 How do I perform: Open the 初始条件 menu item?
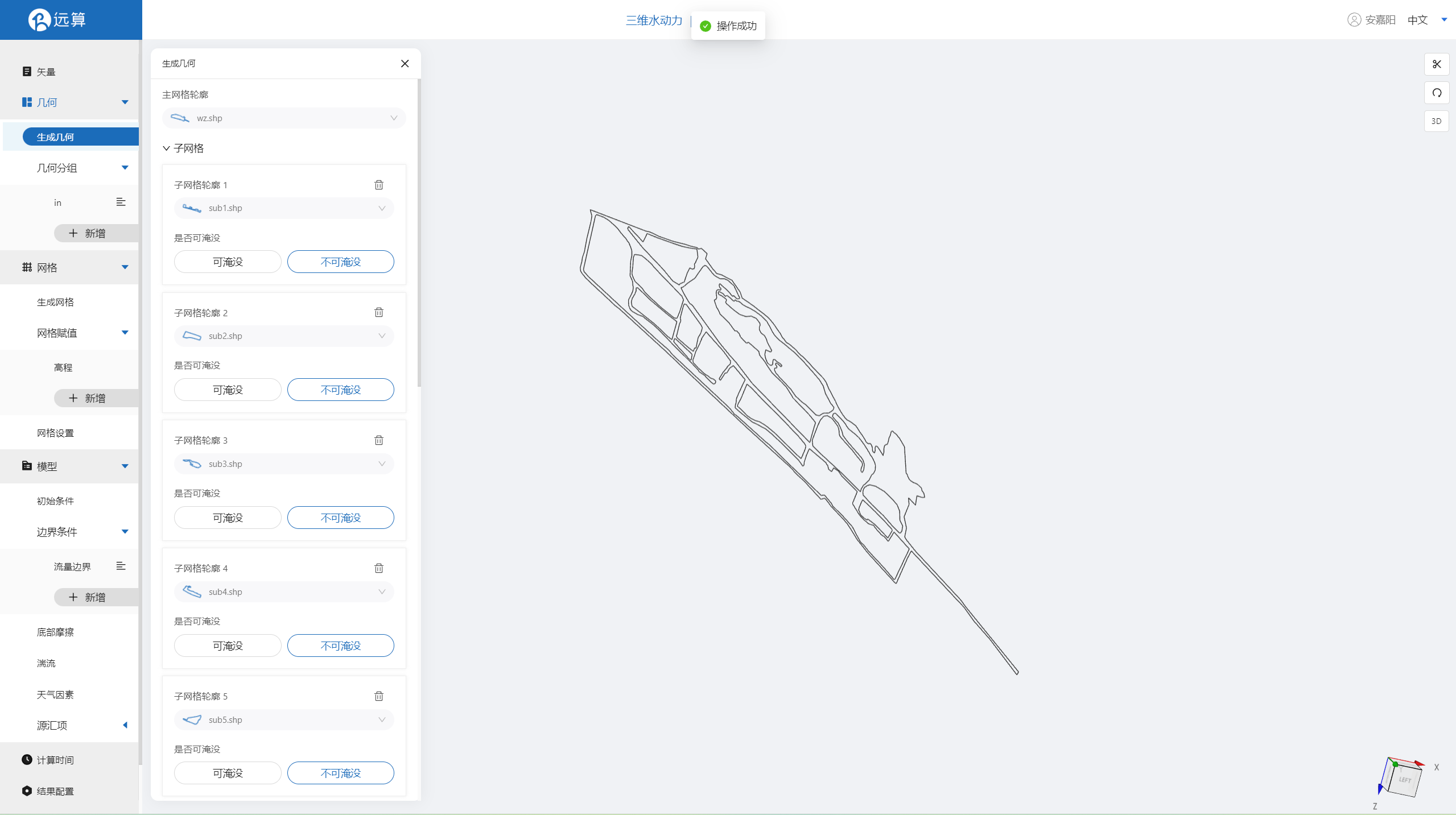(55, 501)
